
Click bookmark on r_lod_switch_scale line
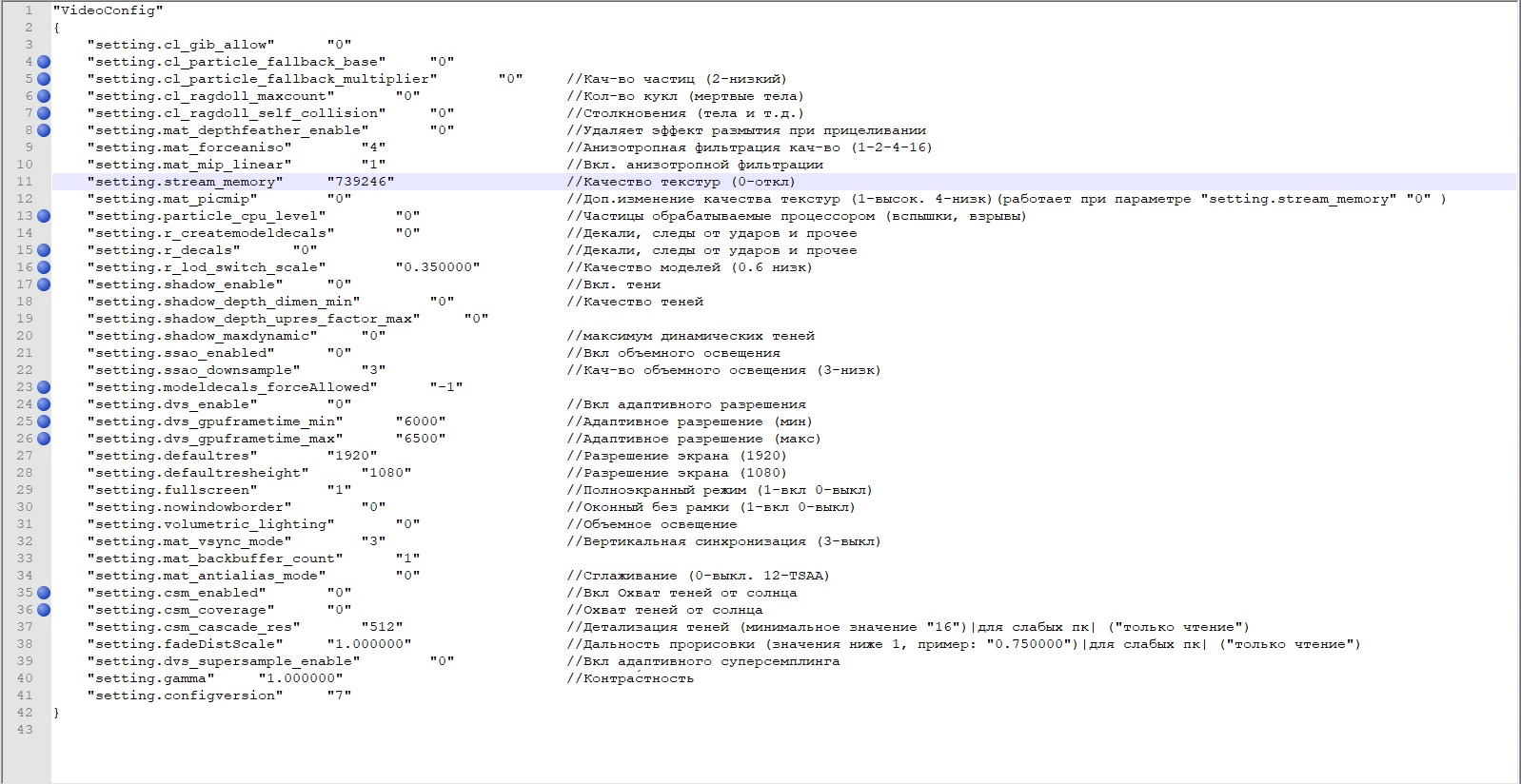44,267
